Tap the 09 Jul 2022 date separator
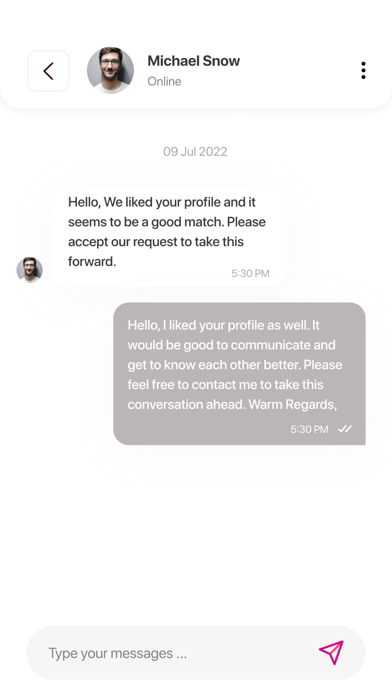The height and width of the screenshot is (696, 392). point(195,152)
